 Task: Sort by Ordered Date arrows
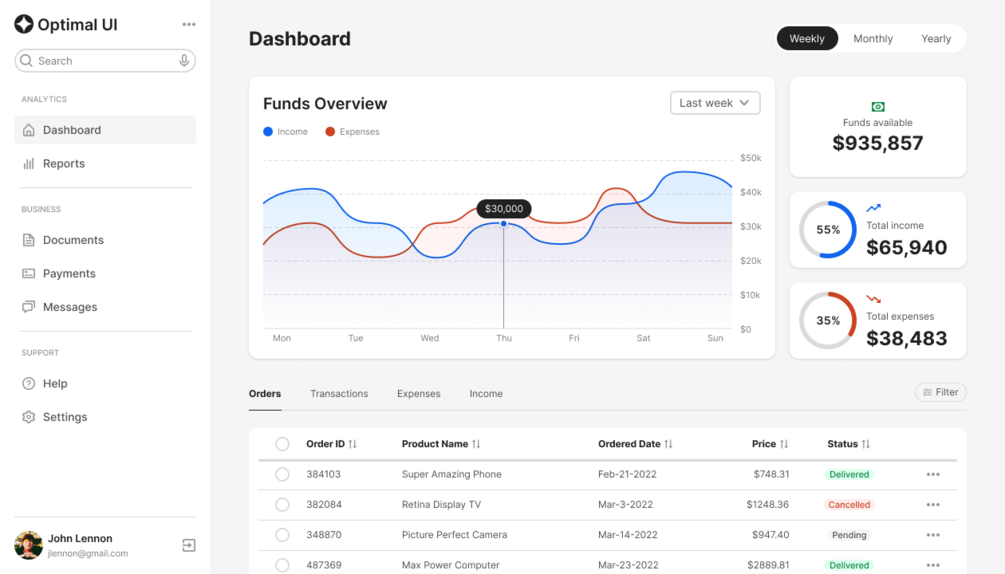(x=668, y=444)
